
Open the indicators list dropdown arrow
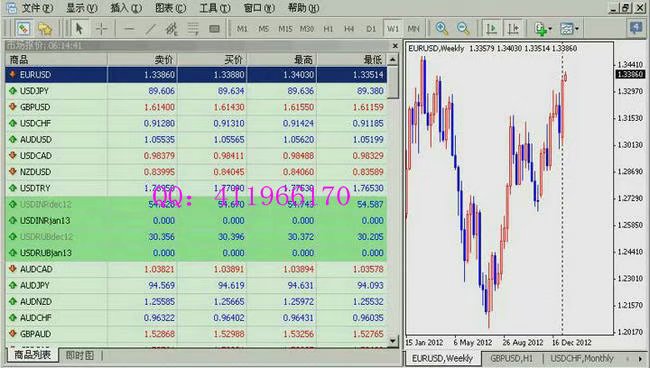[550, 29]
